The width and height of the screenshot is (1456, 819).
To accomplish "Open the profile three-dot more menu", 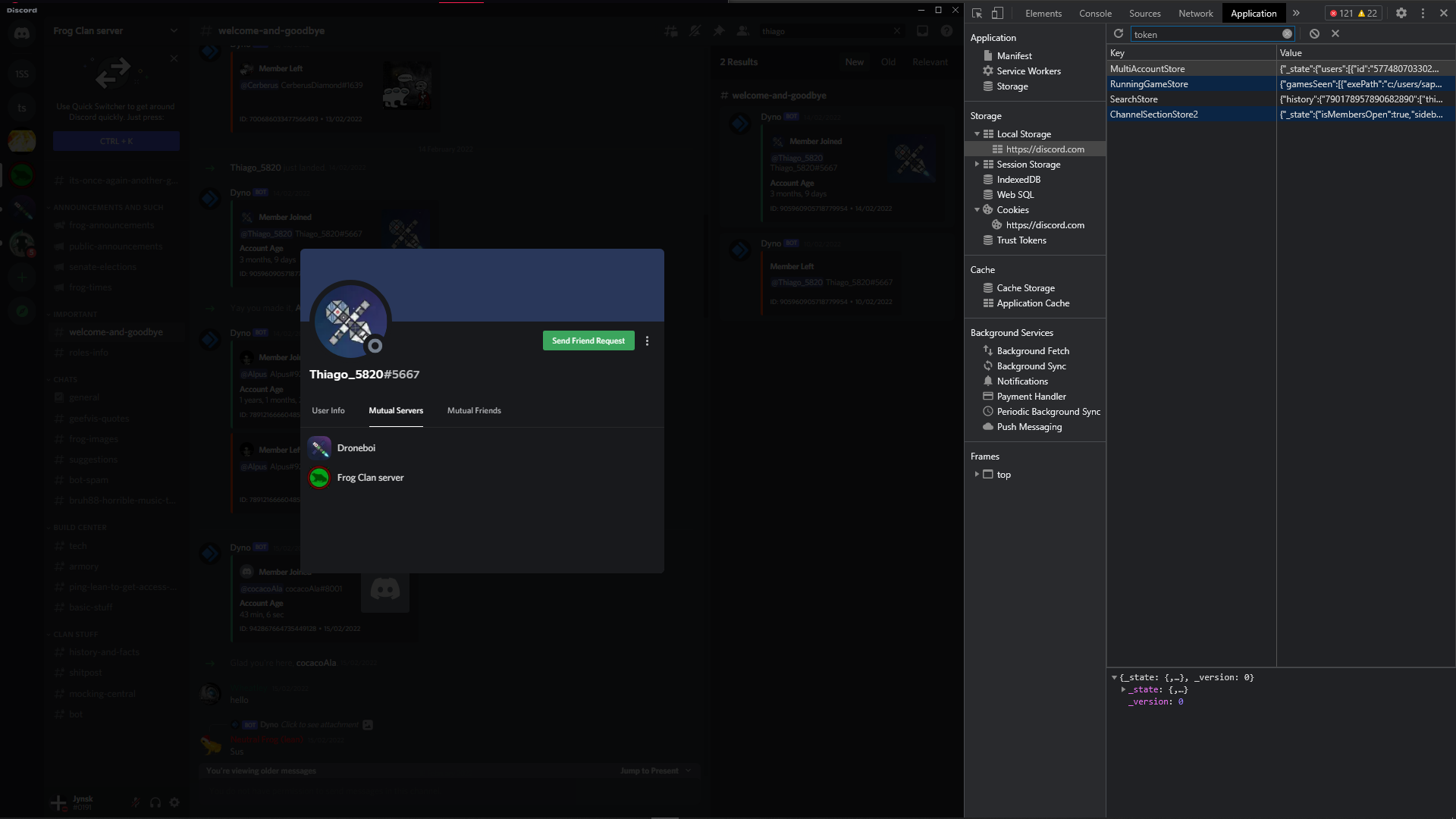I will [647, 341].
